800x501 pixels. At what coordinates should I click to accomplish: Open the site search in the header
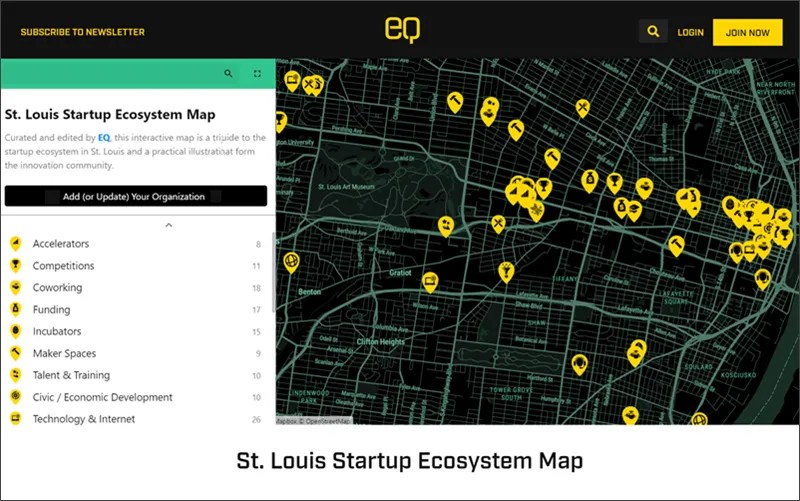pyautogui.click(x=653, y=32)
